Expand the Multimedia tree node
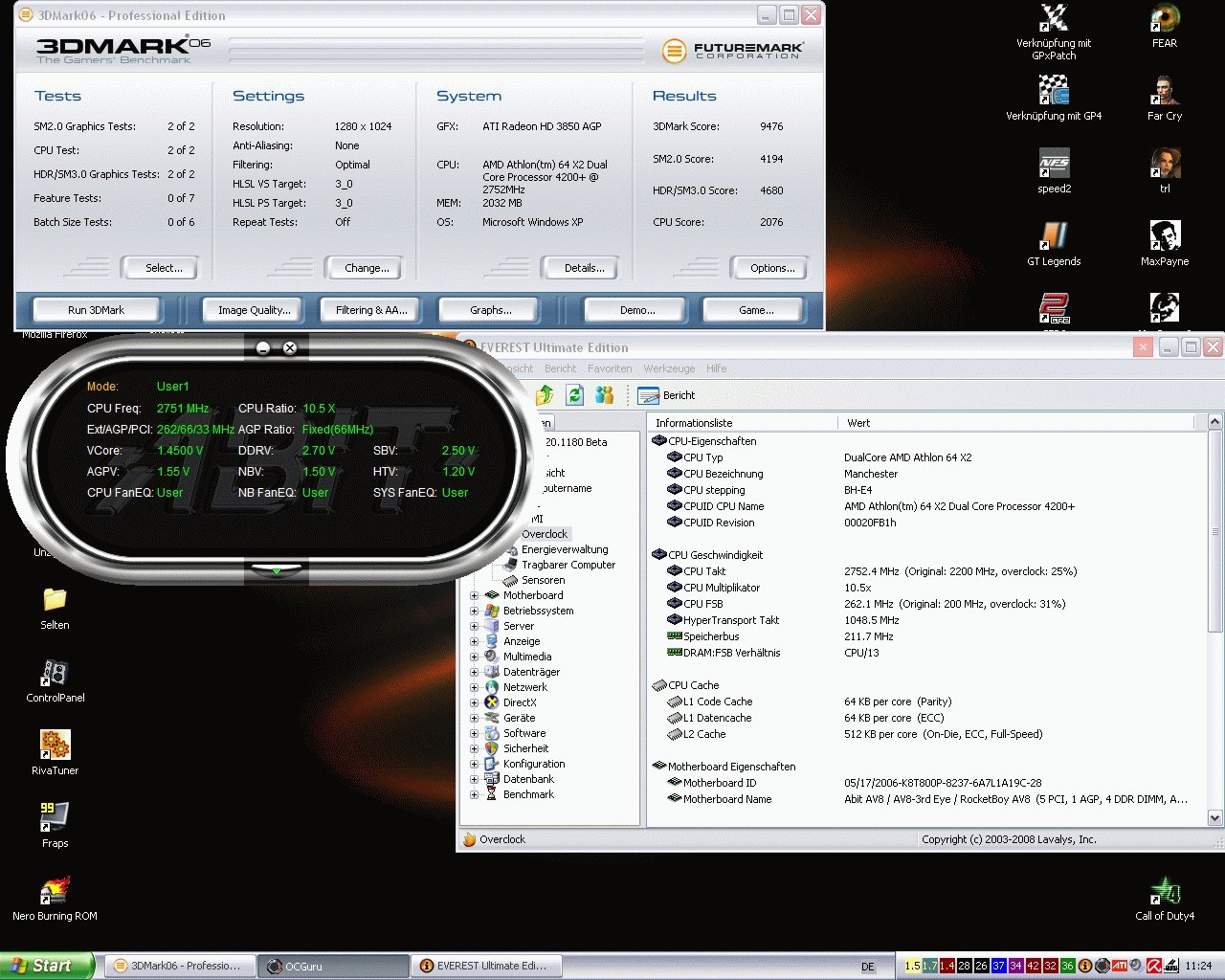Viewport: 1225px width, 980px height. click(x=474, y=657)
